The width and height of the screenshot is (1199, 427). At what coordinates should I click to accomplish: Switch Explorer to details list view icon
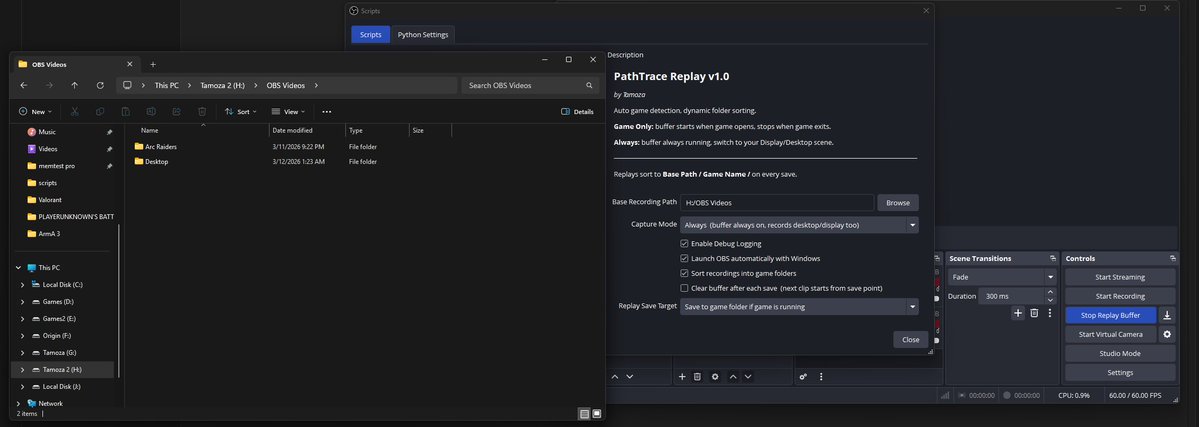(584, 414)
